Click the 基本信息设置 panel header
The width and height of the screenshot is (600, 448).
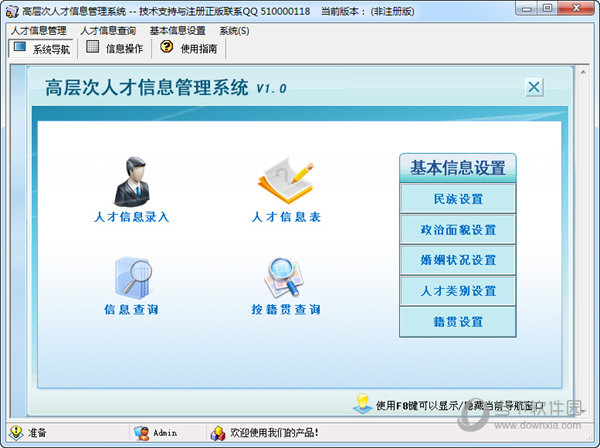click(458, 168)
